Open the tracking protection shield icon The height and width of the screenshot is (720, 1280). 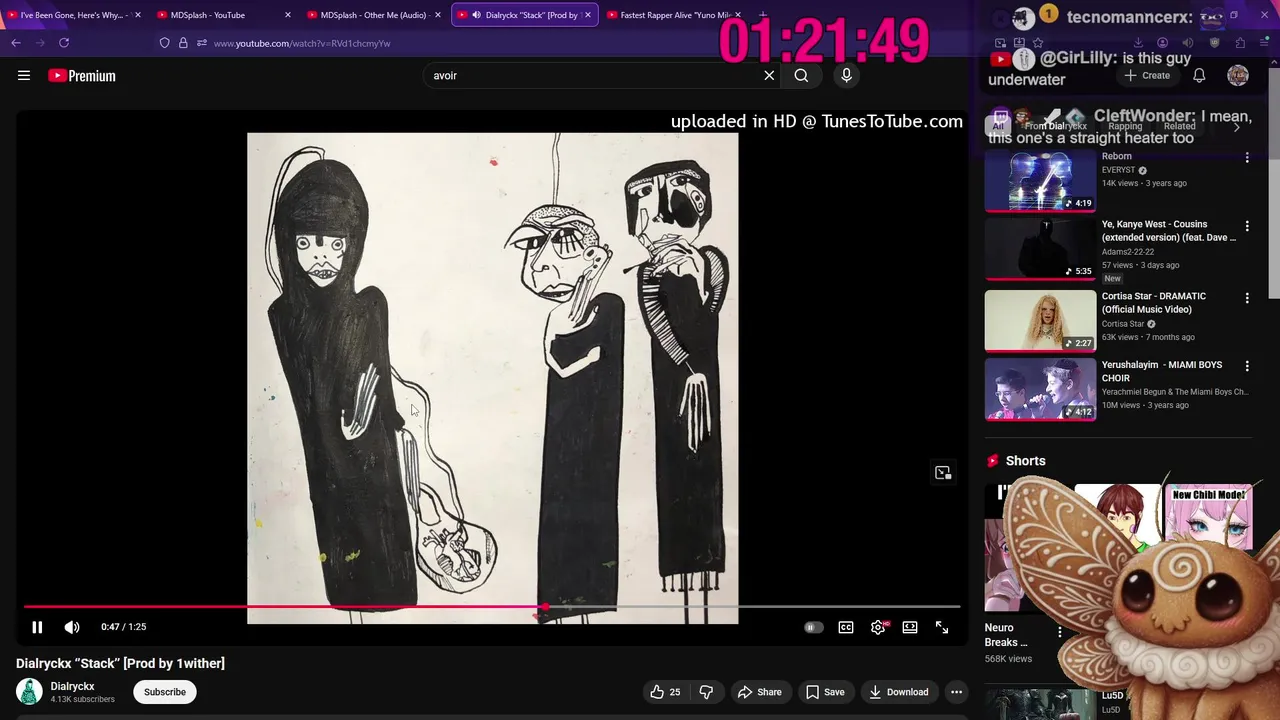point(165,43)
